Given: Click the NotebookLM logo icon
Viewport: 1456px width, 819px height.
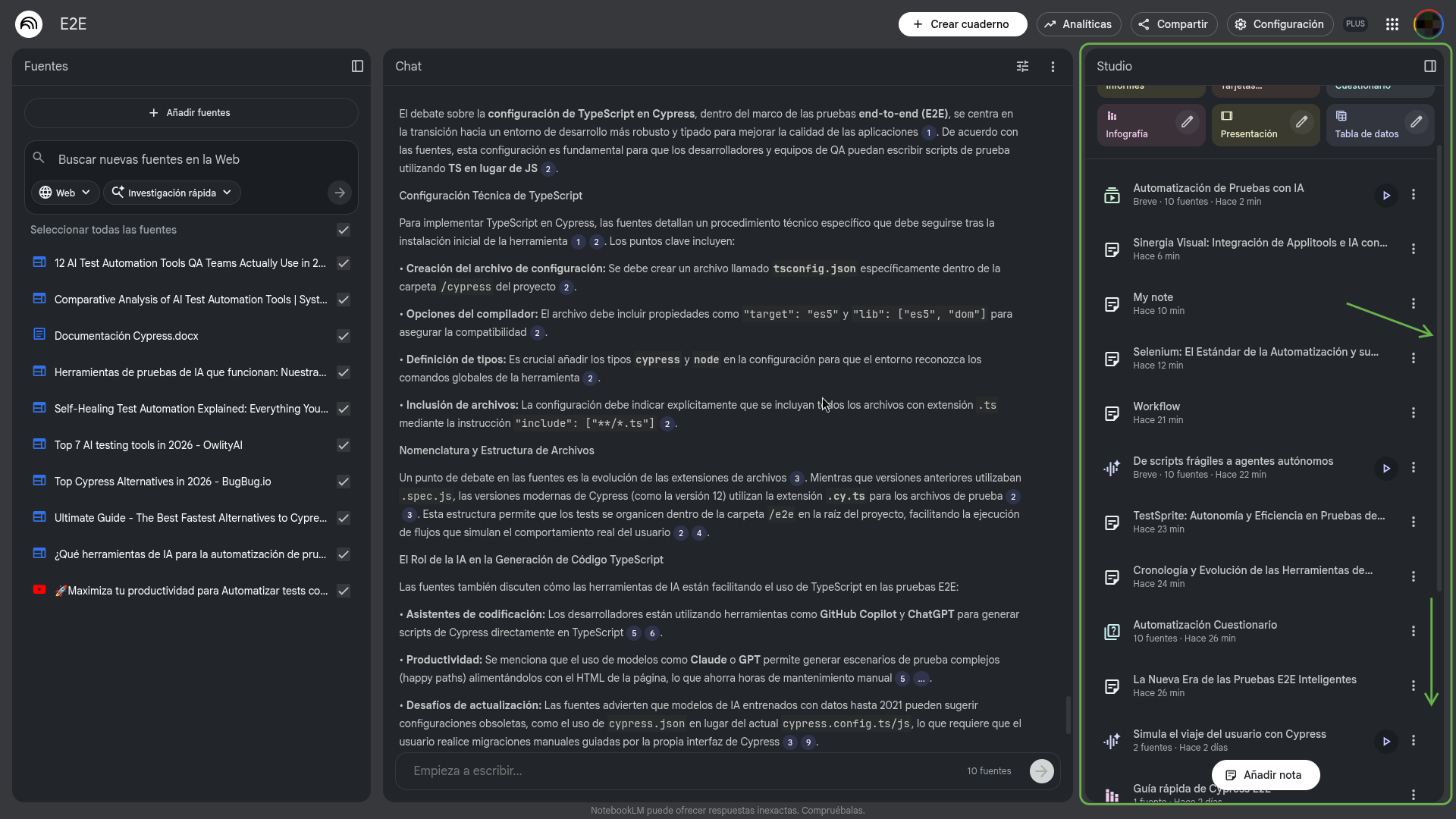Looking at the screenshot, I should point(29,24).
